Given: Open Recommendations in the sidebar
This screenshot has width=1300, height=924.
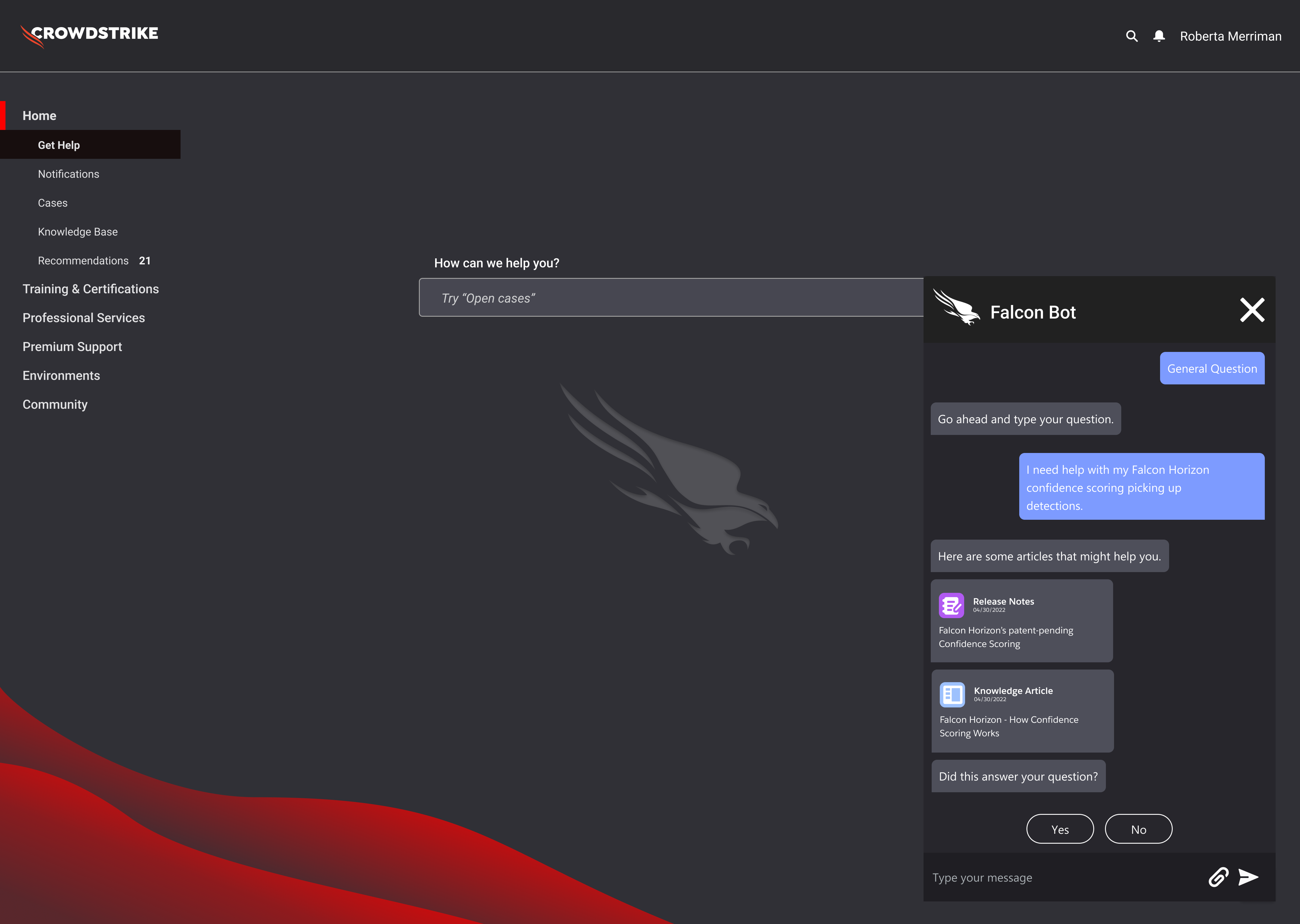Looking at the screenshot, I should coord(83,260).
